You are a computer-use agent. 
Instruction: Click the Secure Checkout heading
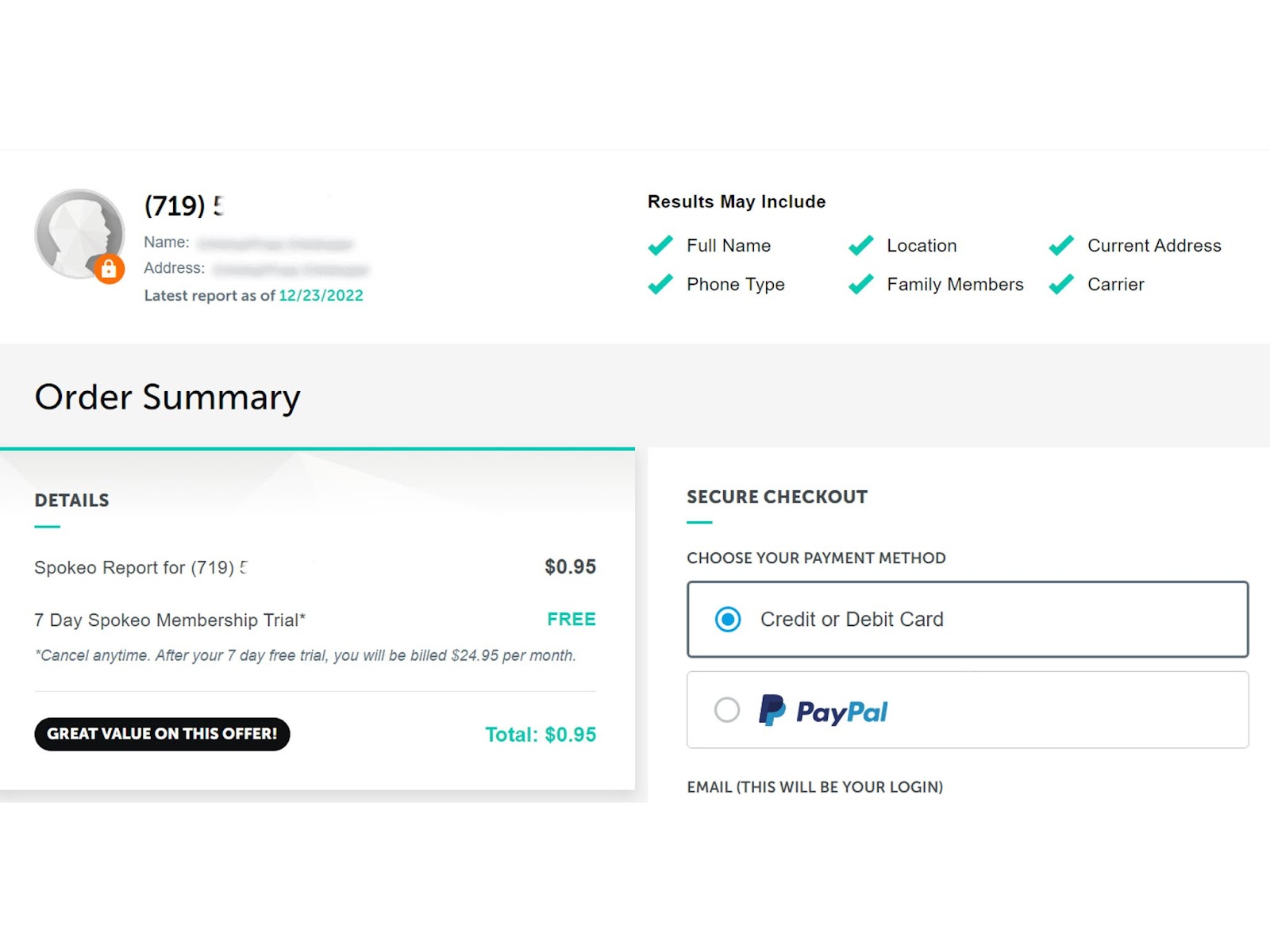(x=776, y=497)
